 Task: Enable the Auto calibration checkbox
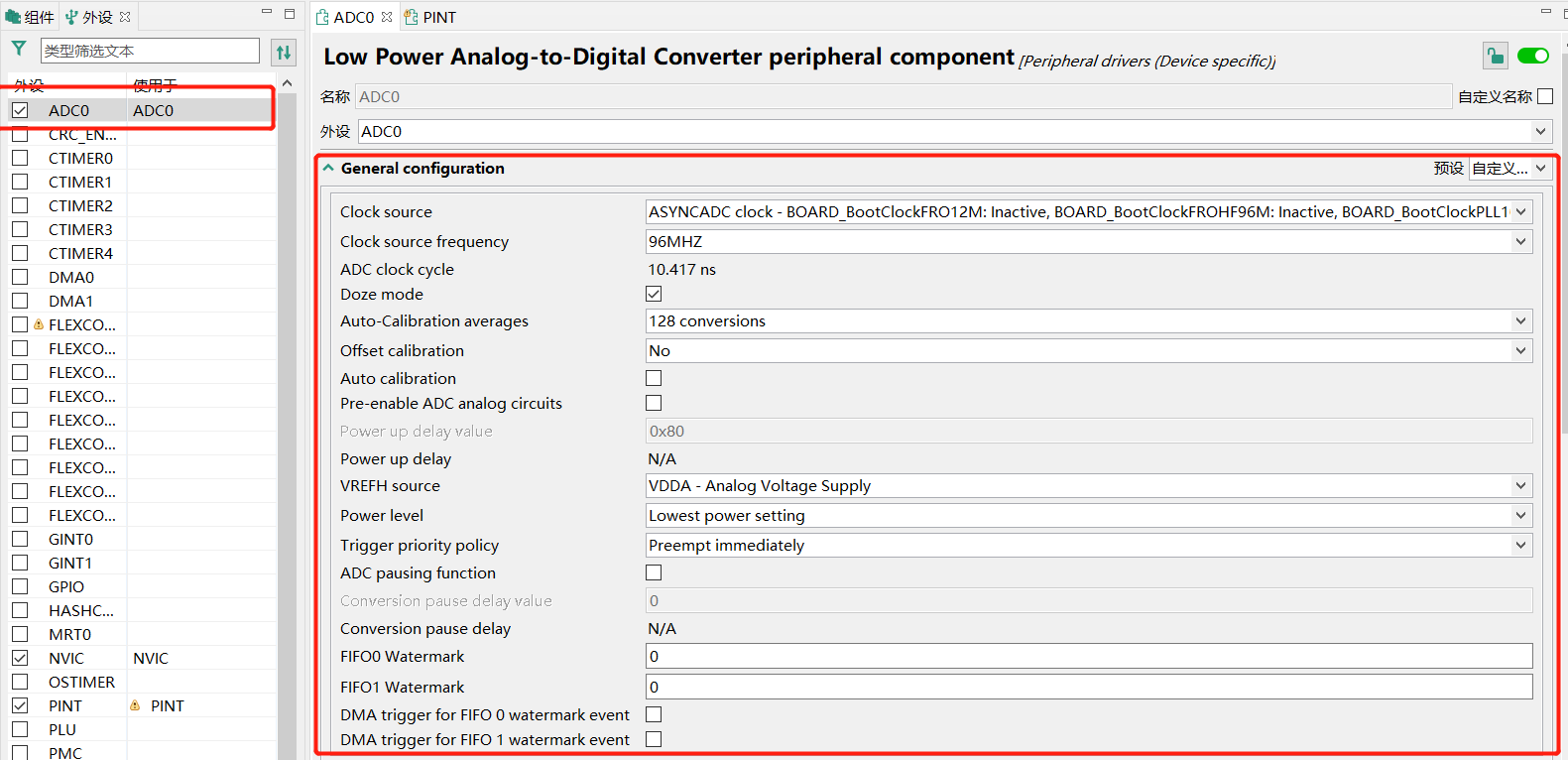click(x=654, y=378)
